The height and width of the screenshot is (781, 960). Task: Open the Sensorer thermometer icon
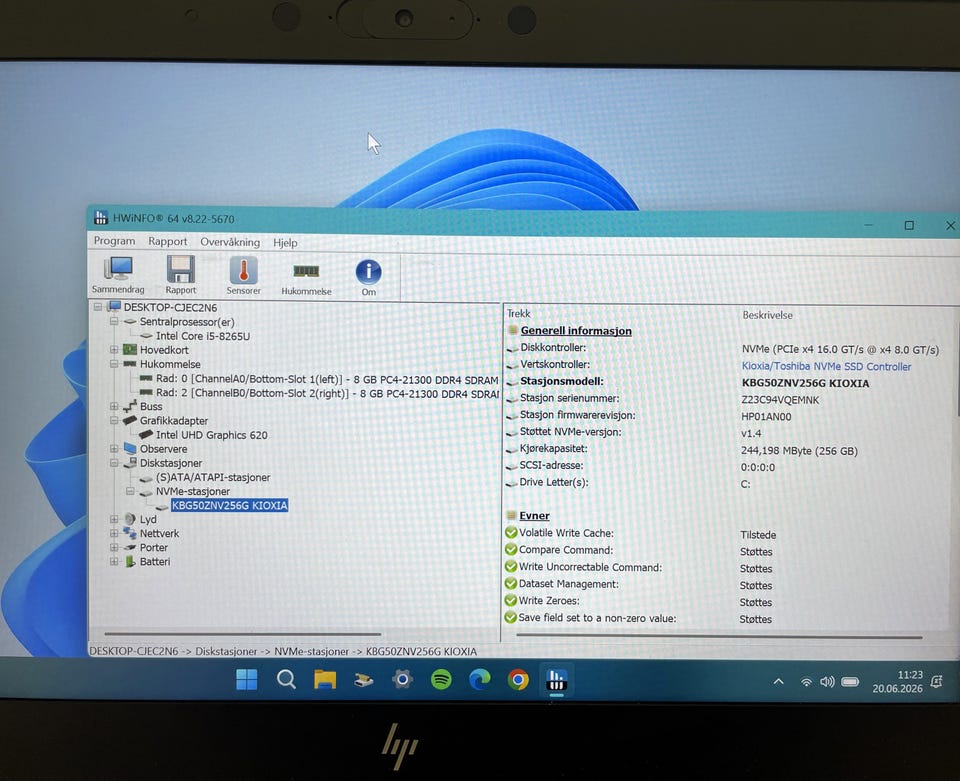pos(244,277)
